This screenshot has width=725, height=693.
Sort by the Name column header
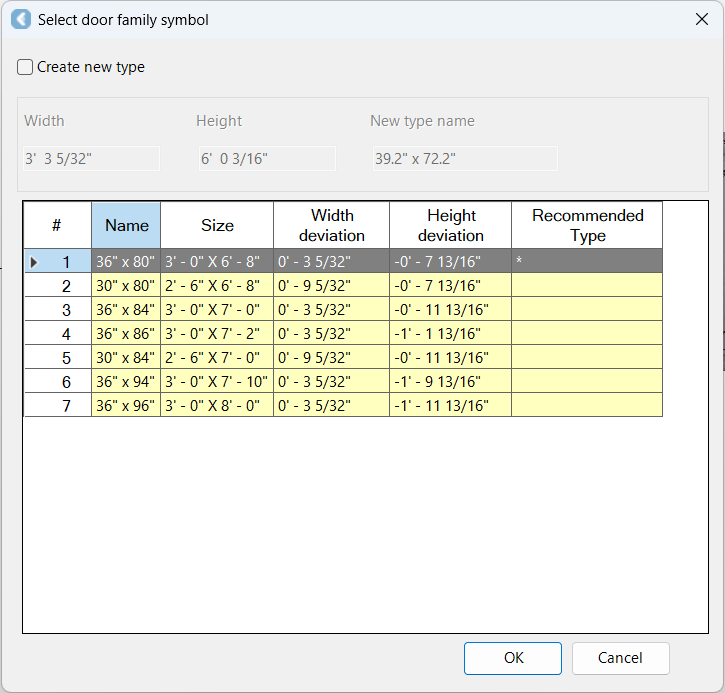(x=126, y=225)
